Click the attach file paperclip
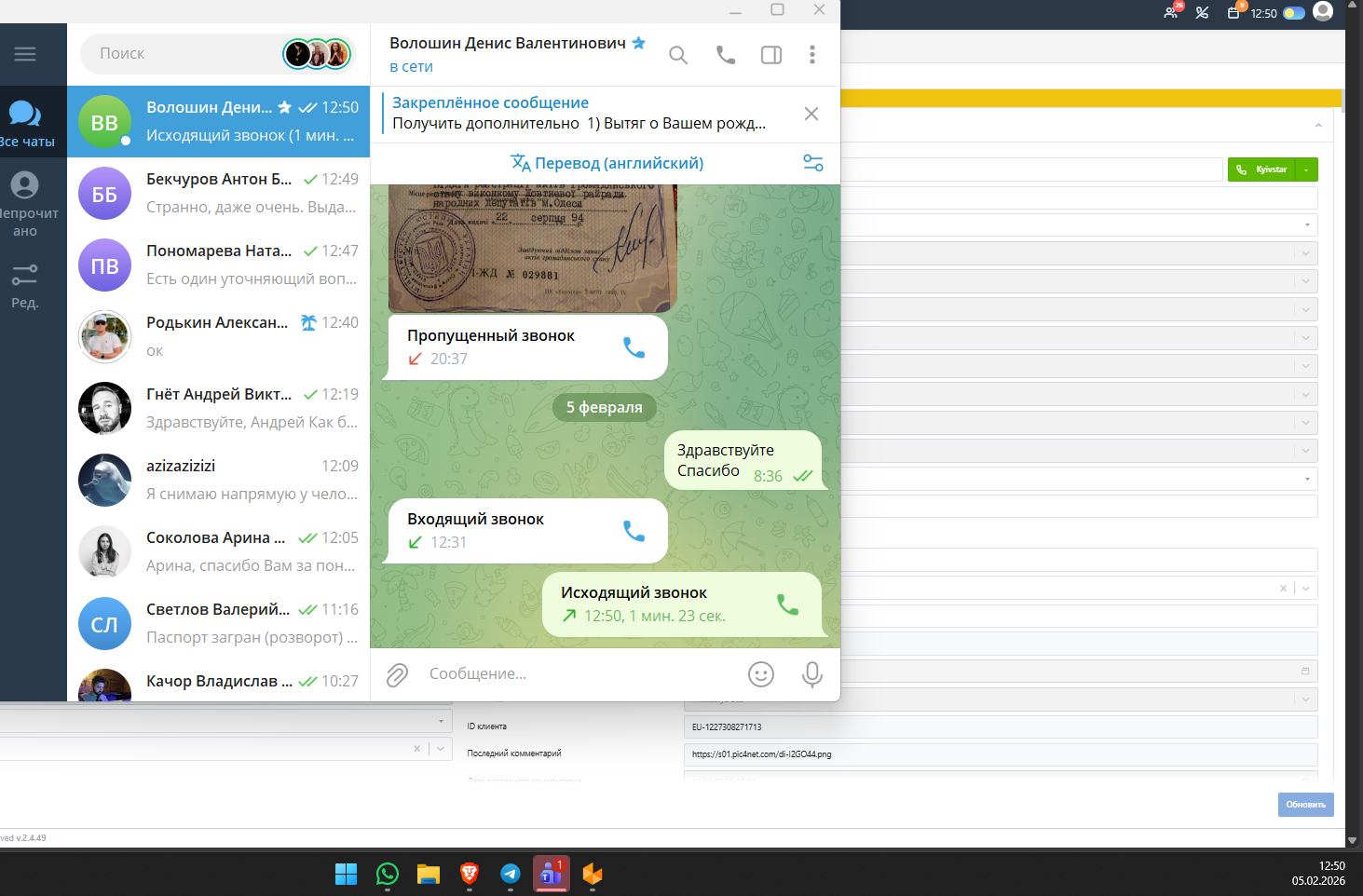1363x896 pixels. [x=397, y=674]
